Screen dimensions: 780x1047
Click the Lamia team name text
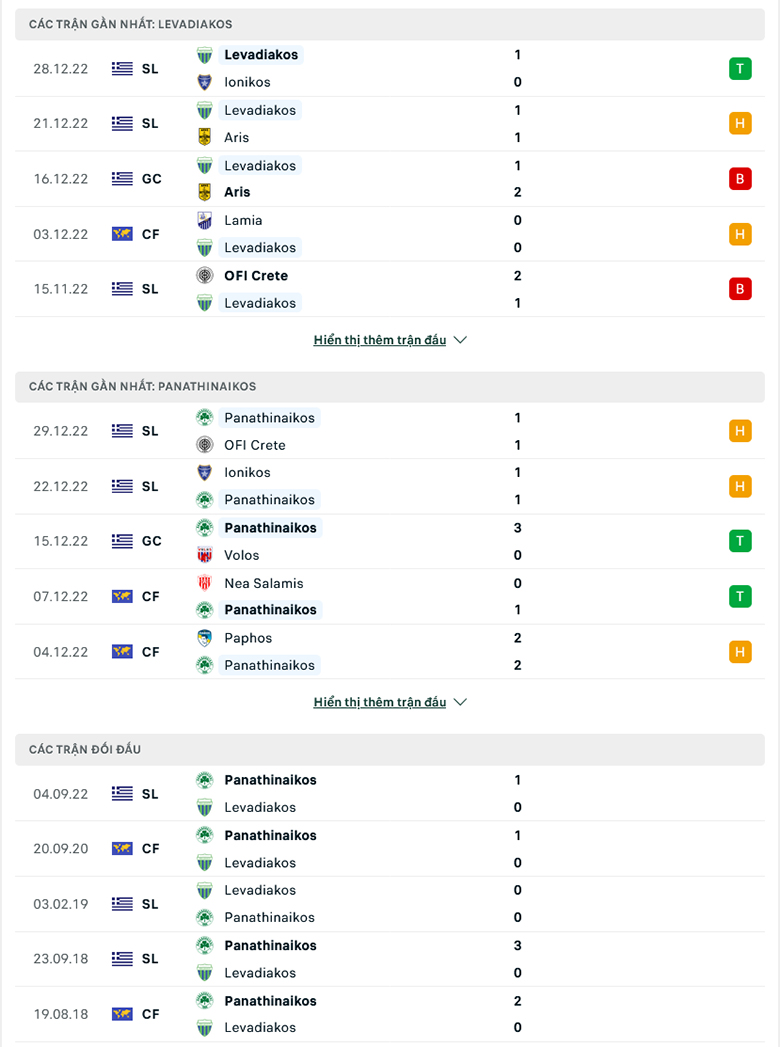[244, 220]
